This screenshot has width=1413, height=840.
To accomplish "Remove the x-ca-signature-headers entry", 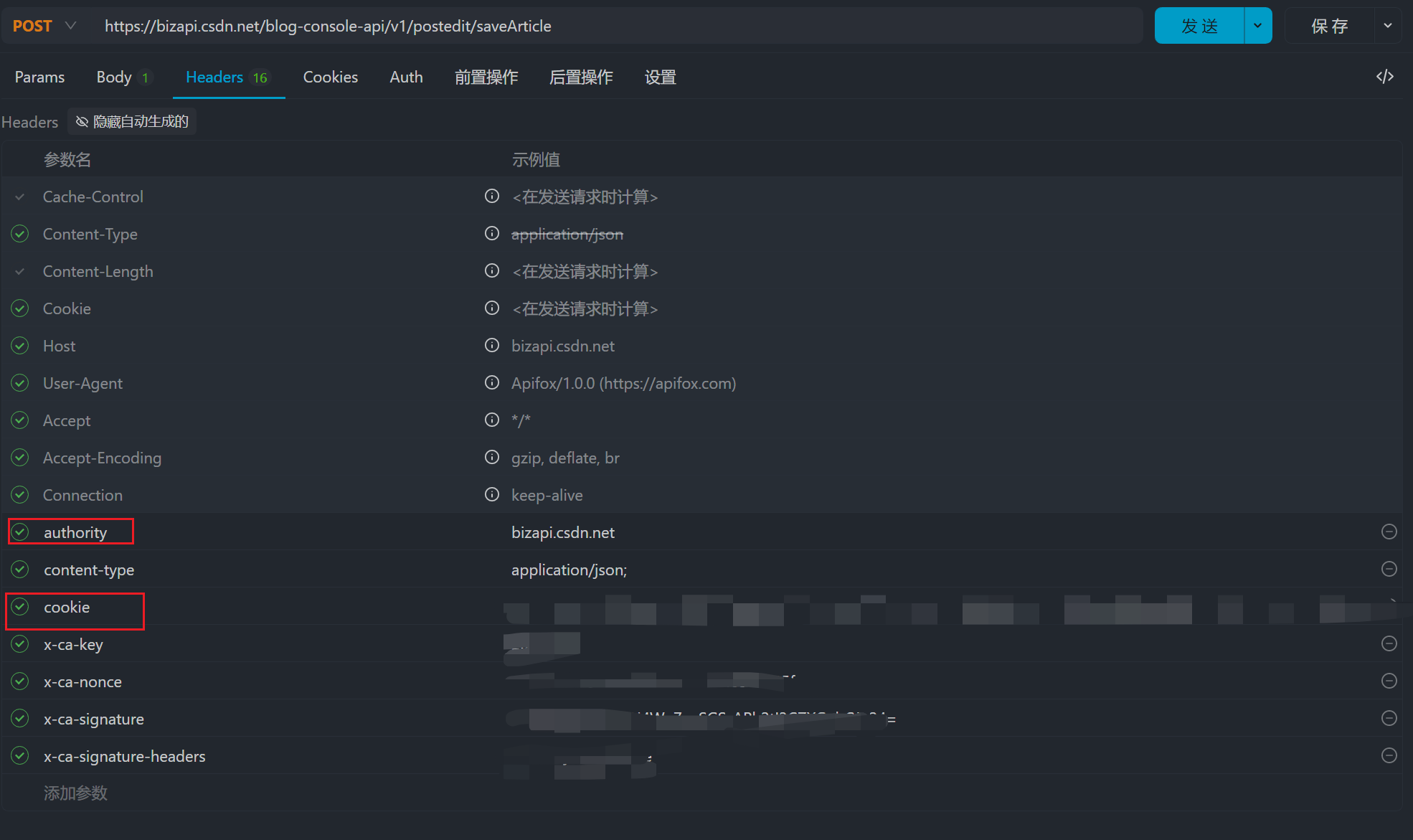I will click(x=1389, y=755).
